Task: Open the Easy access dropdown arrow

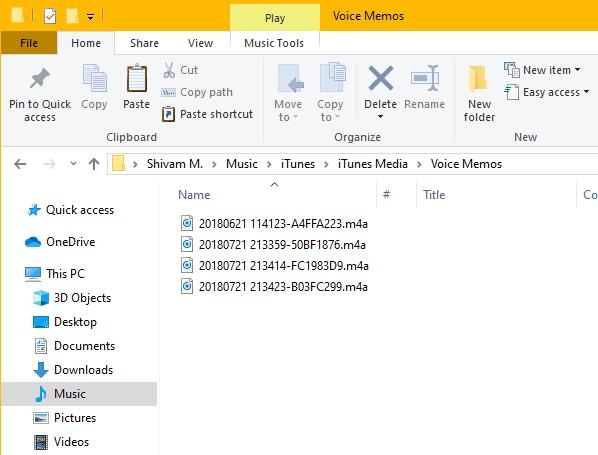Action: (586, 92)
